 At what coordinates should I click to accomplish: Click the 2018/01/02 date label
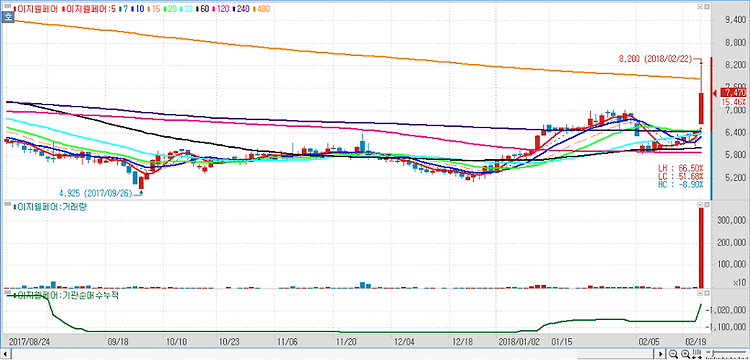(x=518, y=342)
